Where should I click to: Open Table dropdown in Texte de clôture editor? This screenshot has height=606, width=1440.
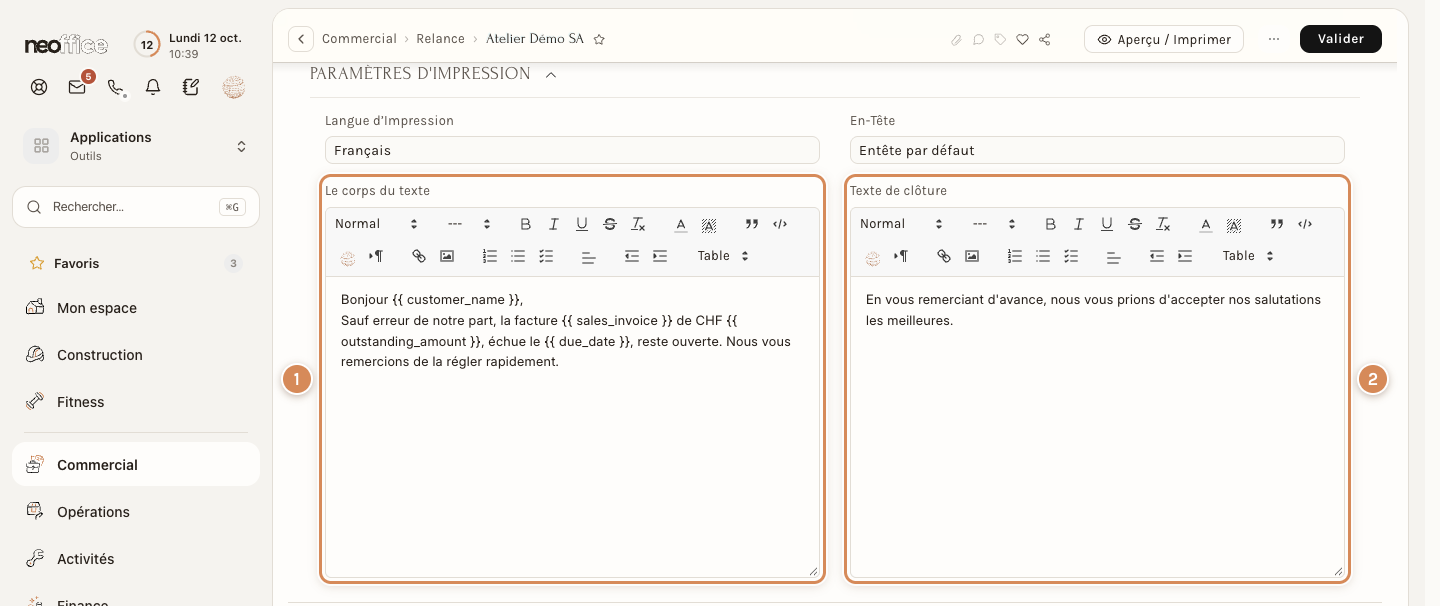1249,256
